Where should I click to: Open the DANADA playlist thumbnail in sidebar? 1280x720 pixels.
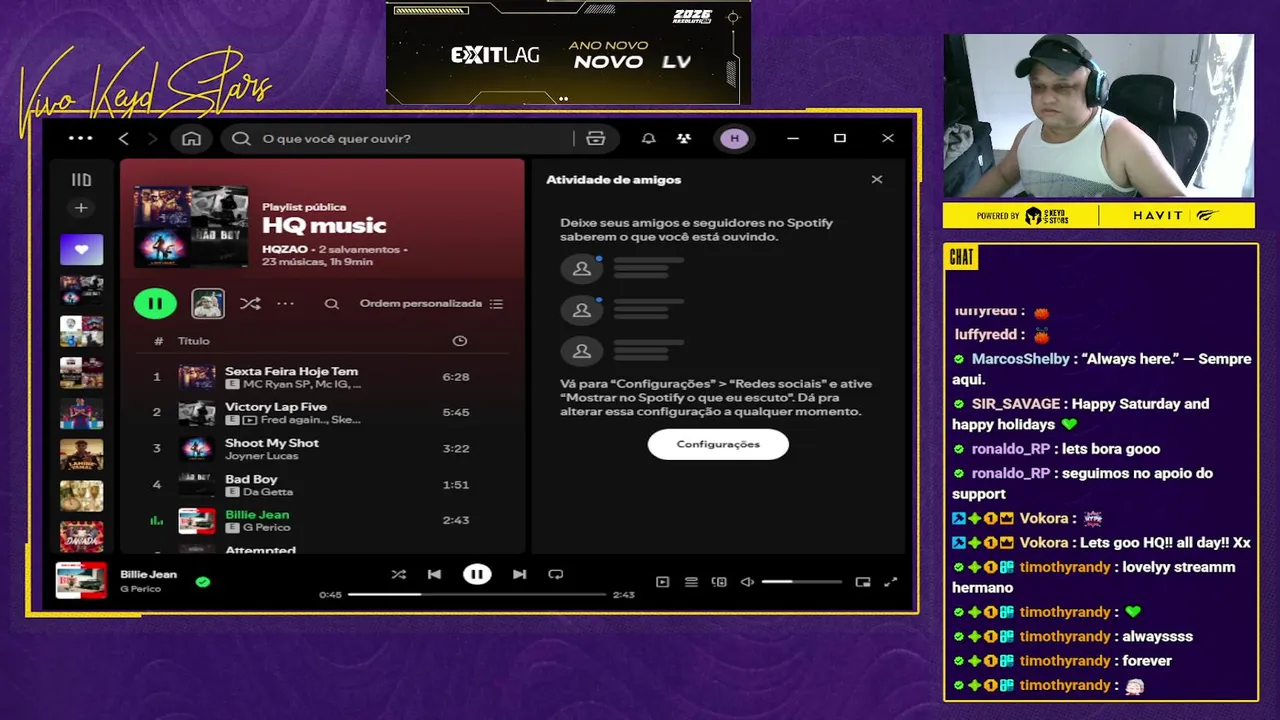click(81, 537)
